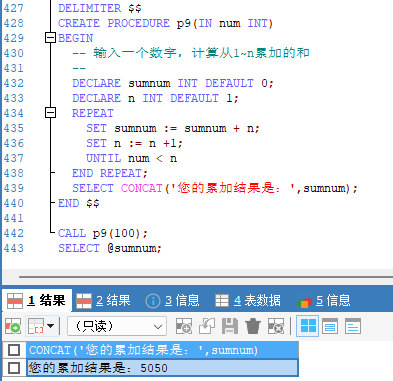Switch to form view mode
This screenshot has height=381, width=393.
[330, 326]
